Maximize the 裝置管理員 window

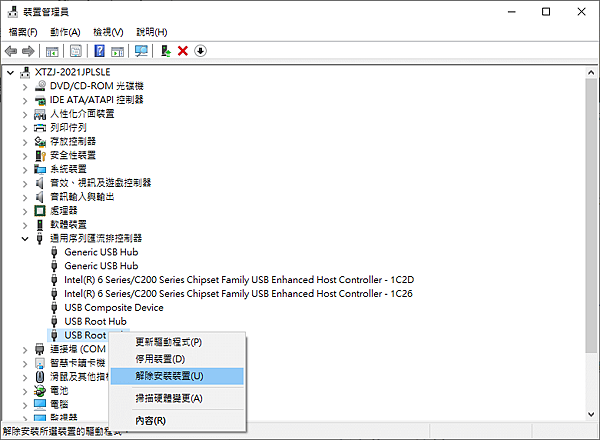(x=546, y=12)
